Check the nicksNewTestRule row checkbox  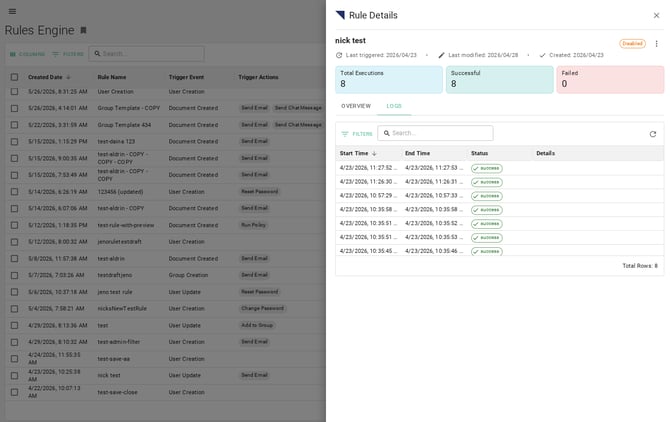point(15,309)
